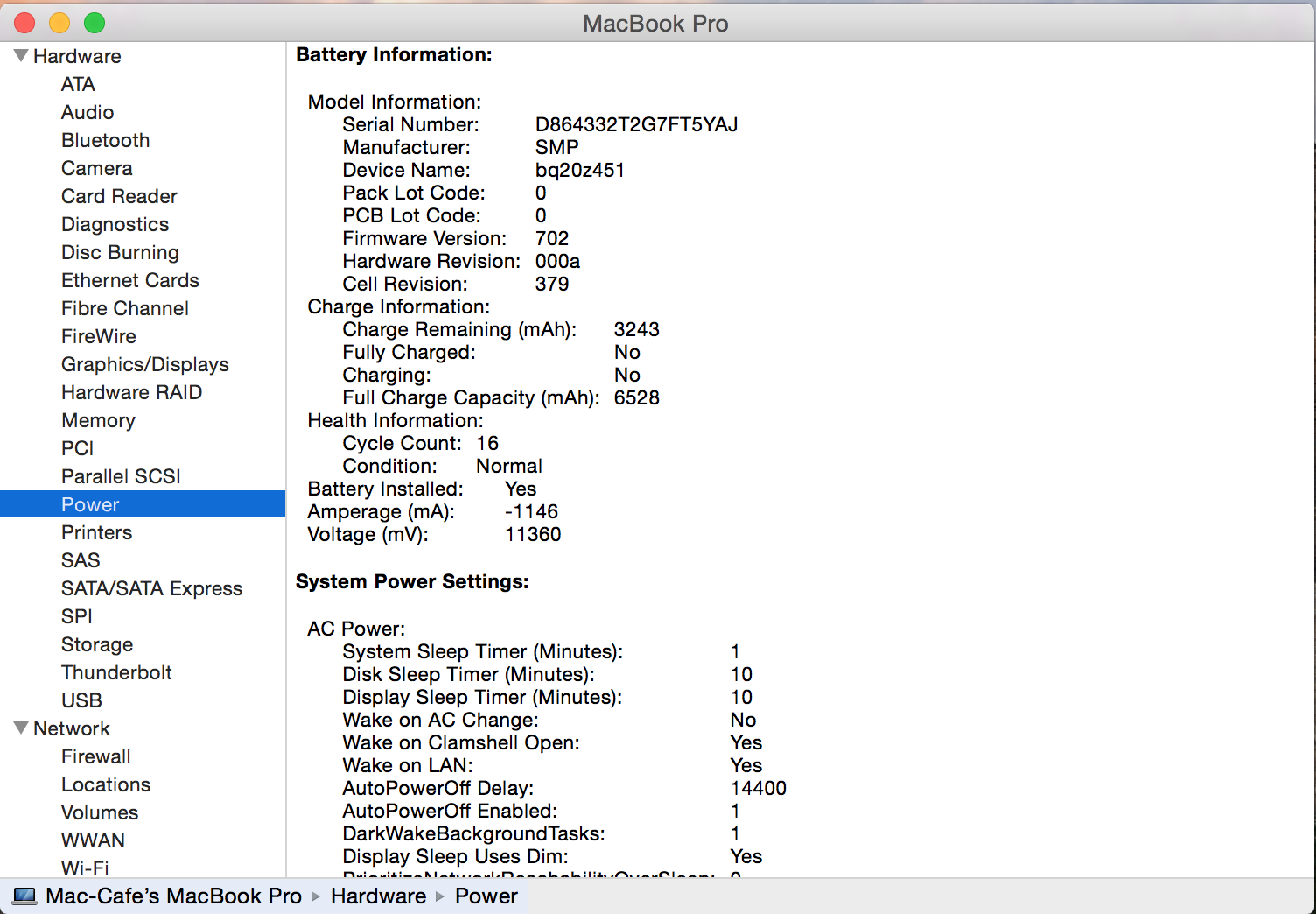Click the System Power Settings heading
This screenshot has height=914, width=1316.
pos(412,581)
